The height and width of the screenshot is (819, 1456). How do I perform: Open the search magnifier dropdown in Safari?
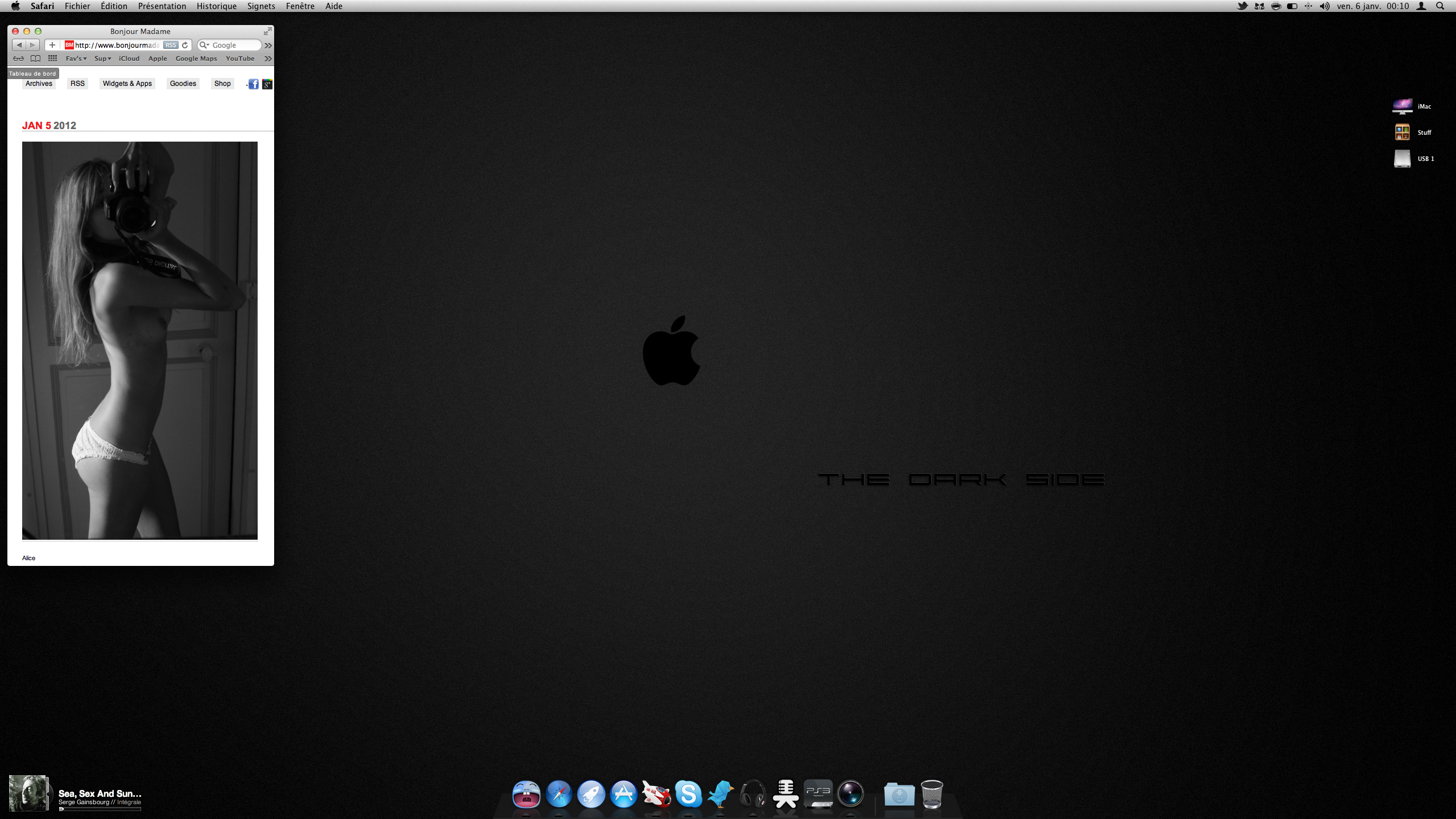pos(204,45)
